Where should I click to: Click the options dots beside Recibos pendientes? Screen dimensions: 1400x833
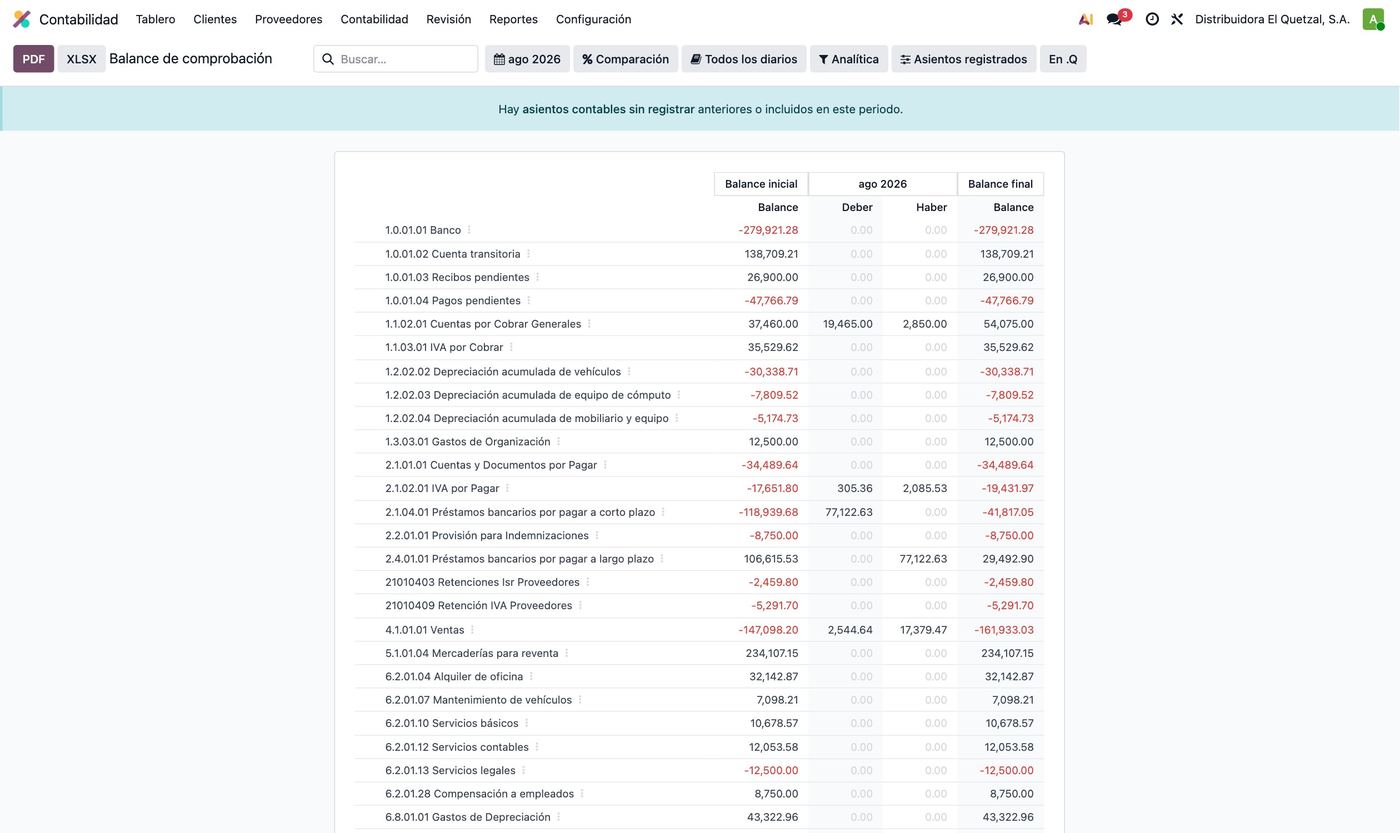pyautogui.click(x=537, y=277)
